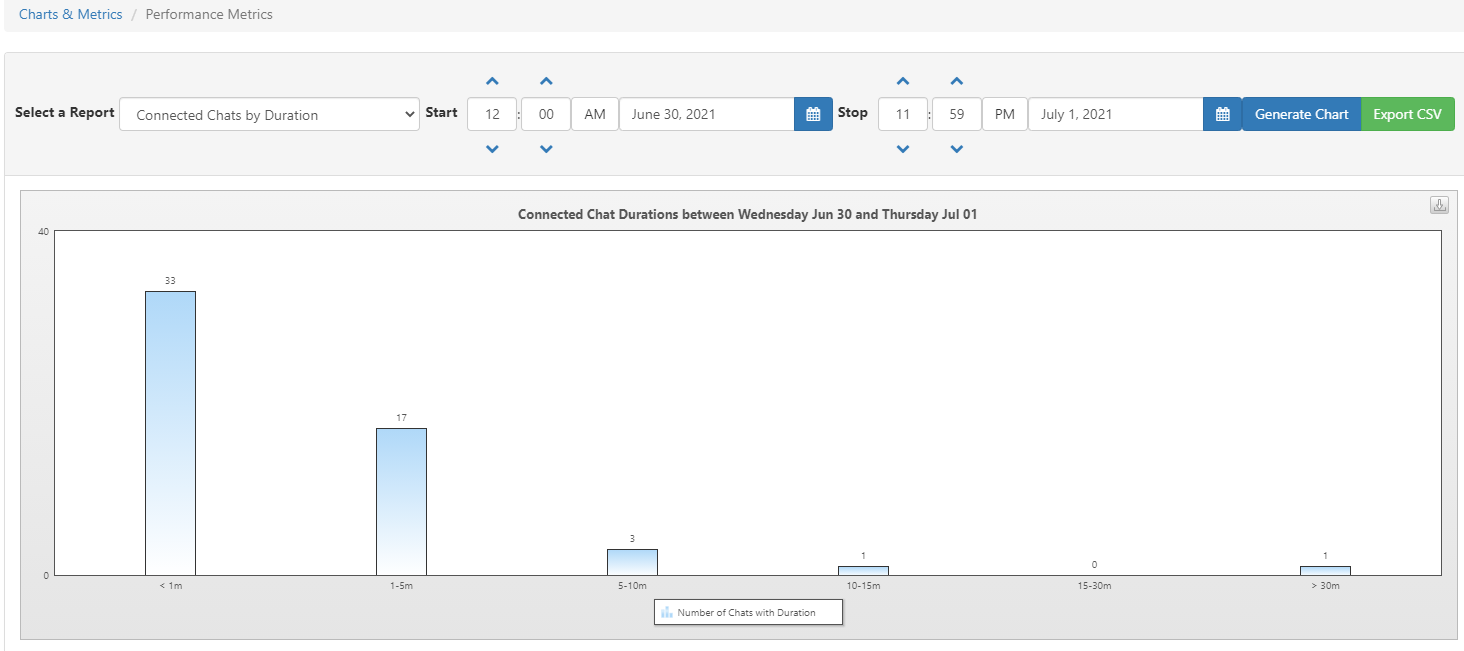Click the '1-5m' axis label
The width and height of the screenshot is (1464, 651).
(401, 585)
